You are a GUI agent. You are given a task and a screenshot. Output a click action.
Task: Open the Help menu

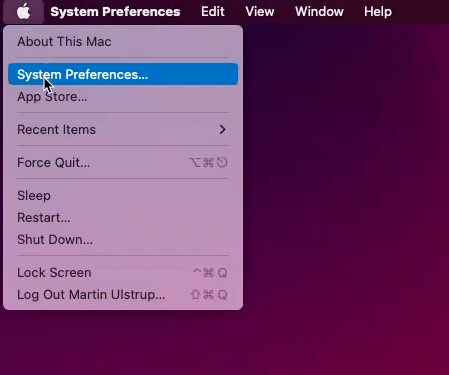tap(378, 12)
